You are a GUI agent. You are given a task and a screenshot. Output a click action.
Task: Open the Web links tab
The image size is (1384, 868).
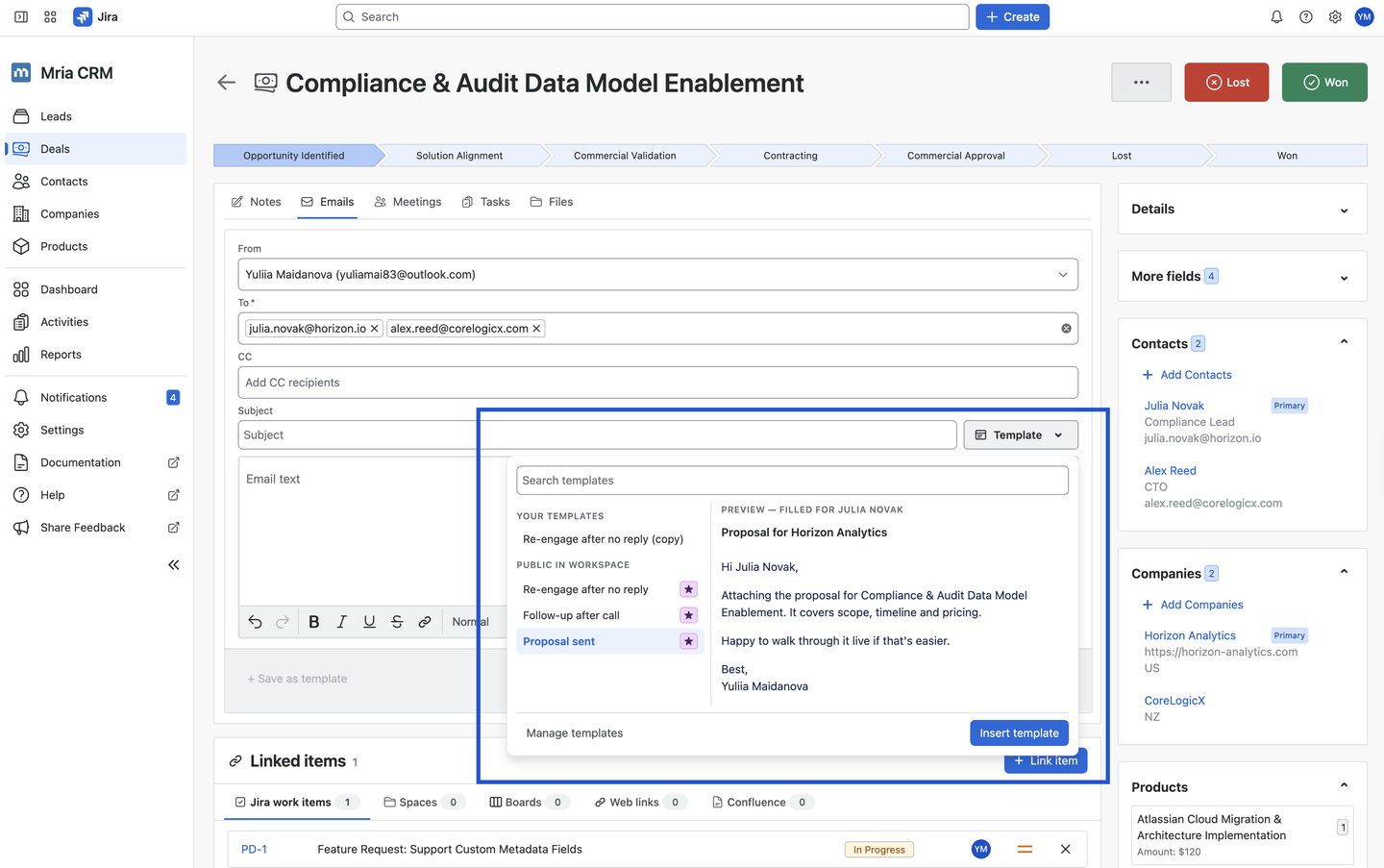click(x=640, y=802)
